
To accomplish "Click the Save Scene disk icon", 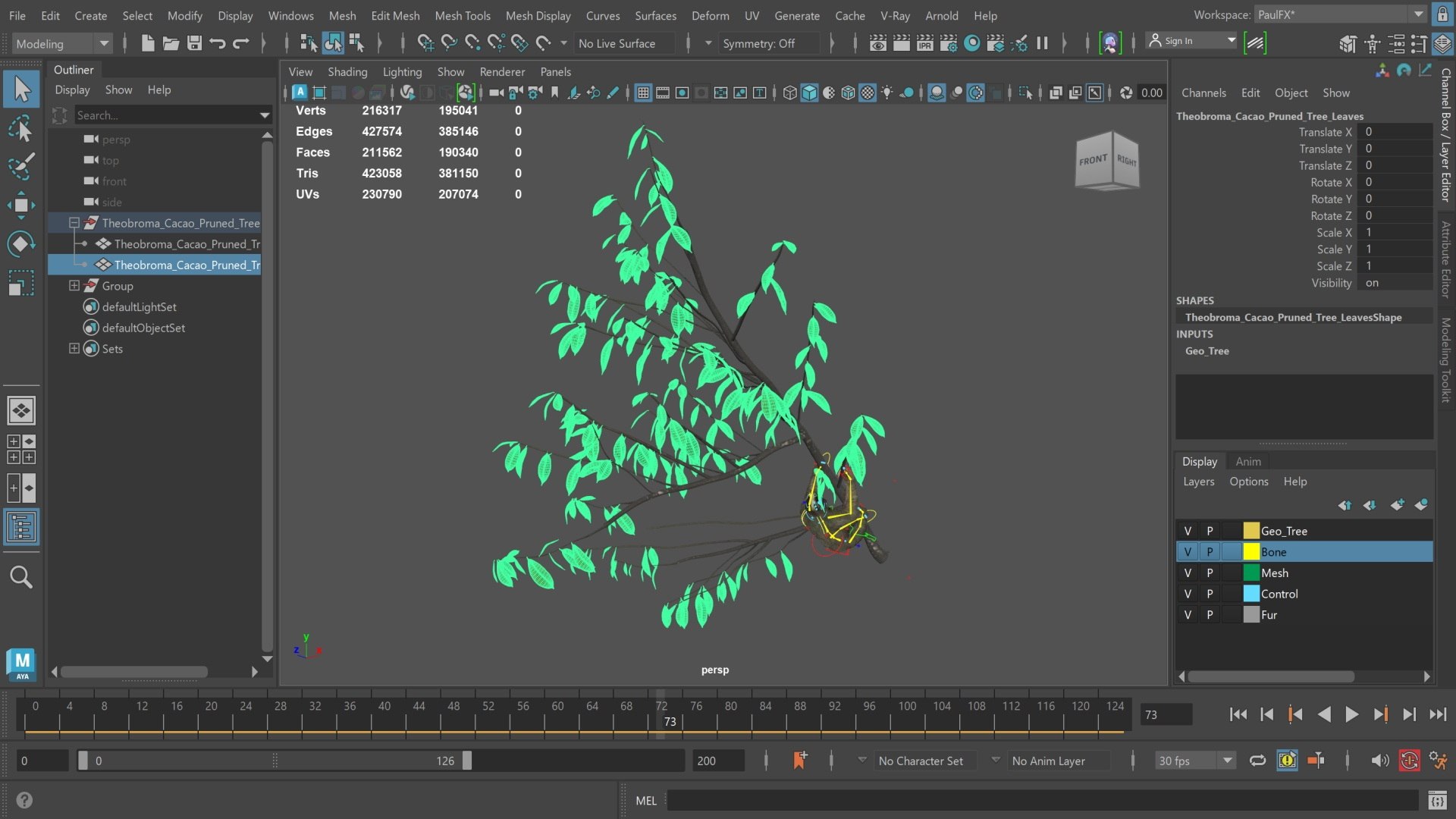I will (x=195, y=43).
